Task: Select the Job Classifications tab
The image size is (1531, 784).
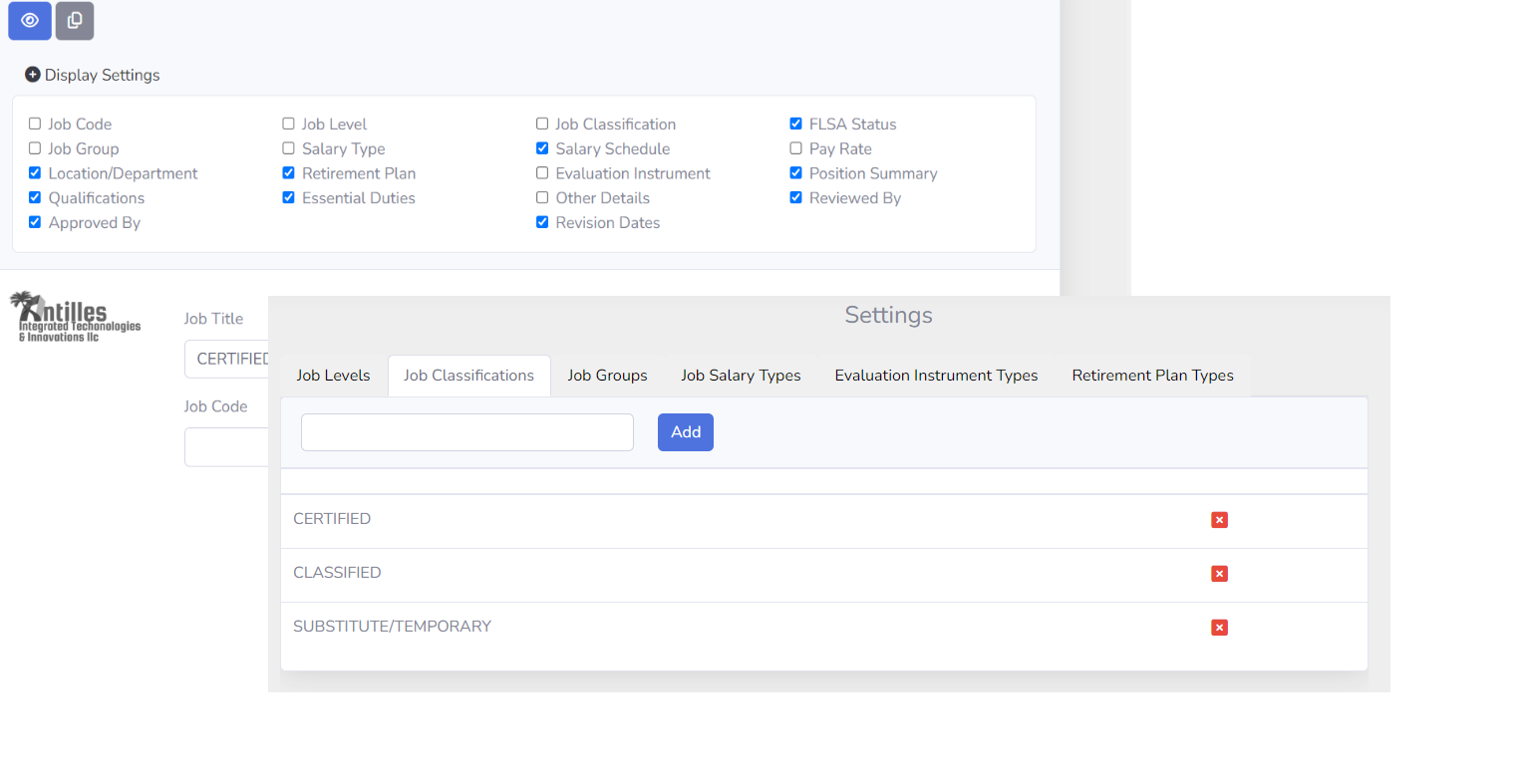Action: (468, 376)
